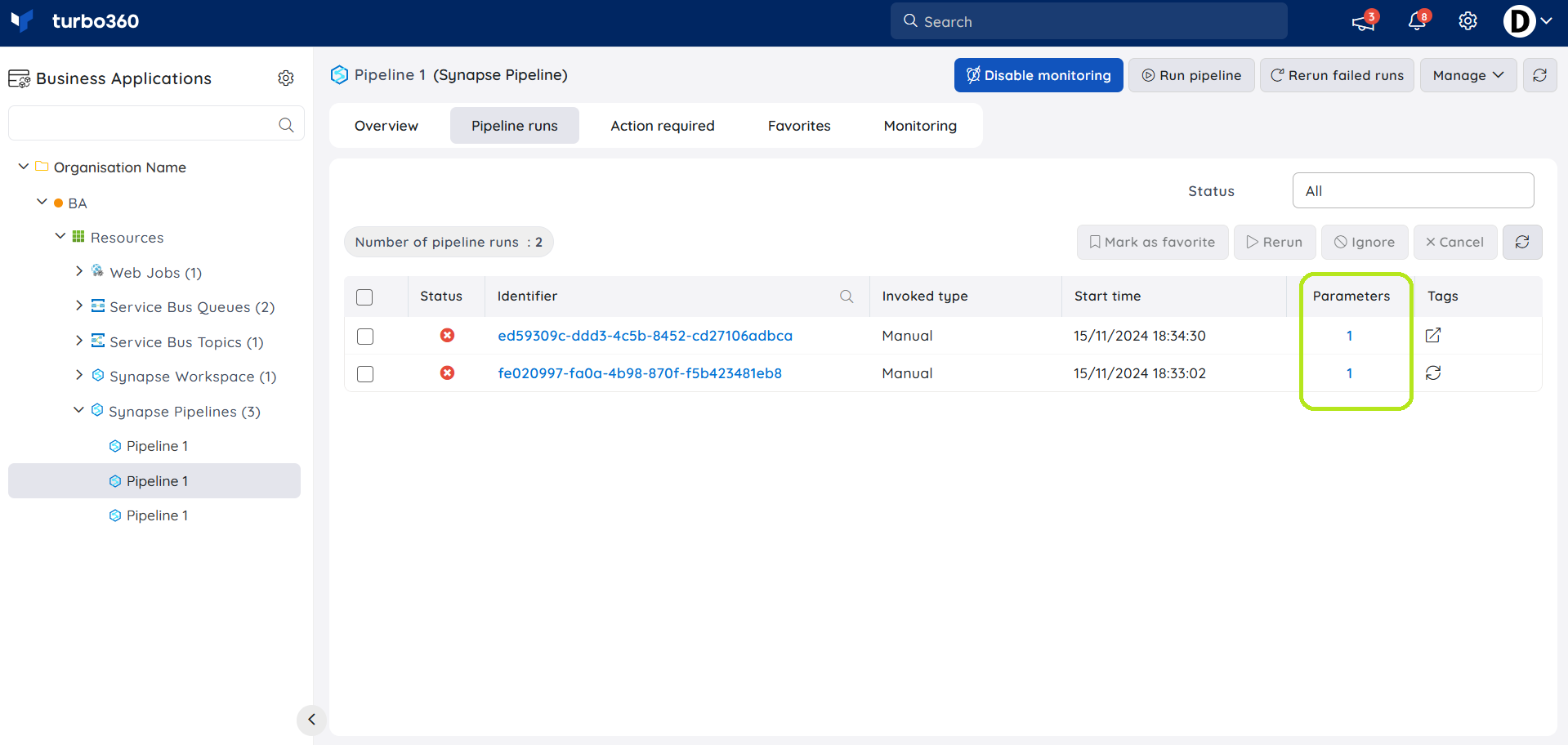
Task: Open the Manage dropdown
Action: (x=1467, y=75)
